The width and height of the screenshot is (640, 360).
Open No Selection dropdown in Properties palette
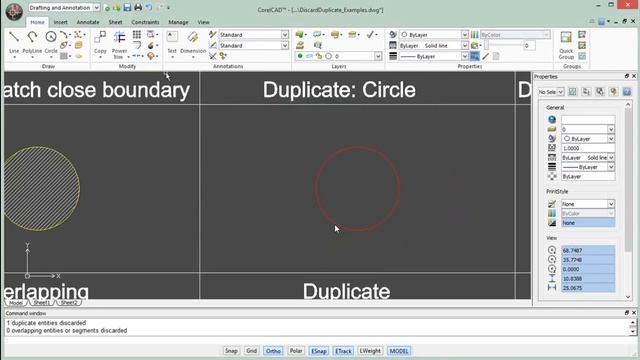[561, 92]
